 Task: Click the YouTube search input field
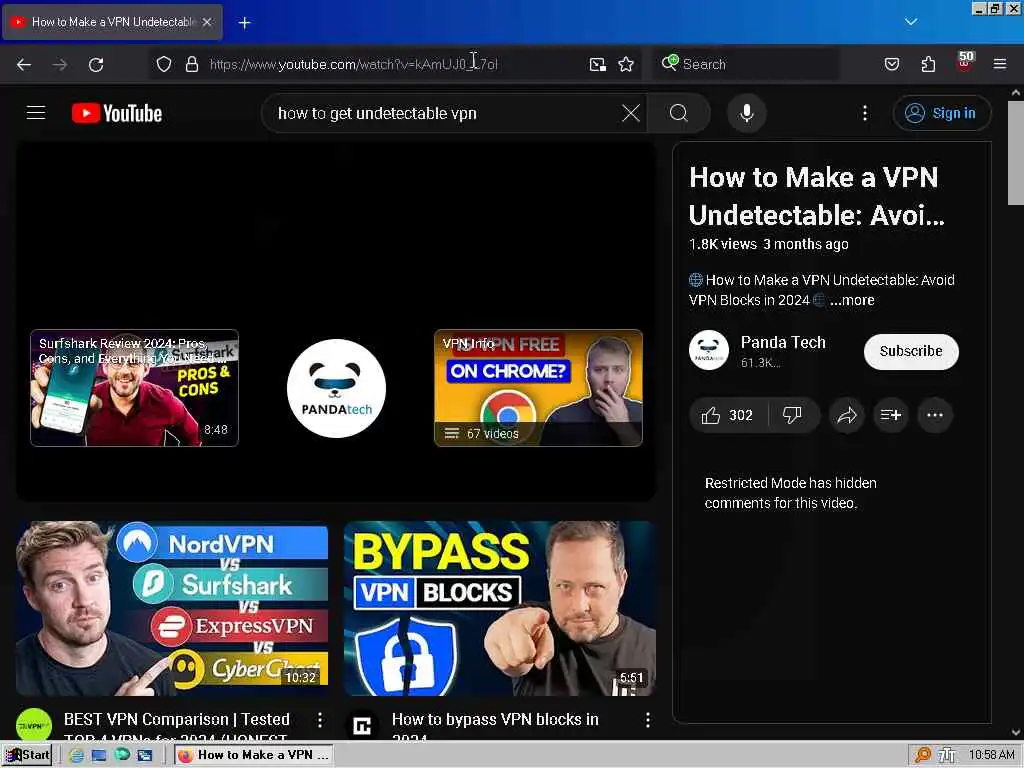[x=444, y=113]
